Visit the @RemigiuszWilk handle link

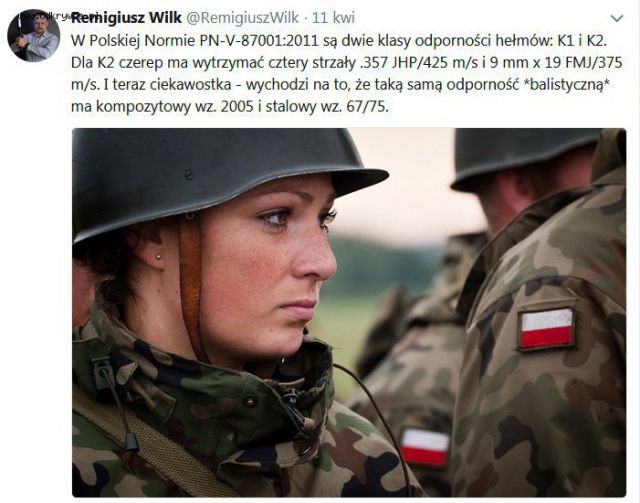pos(243,18)
